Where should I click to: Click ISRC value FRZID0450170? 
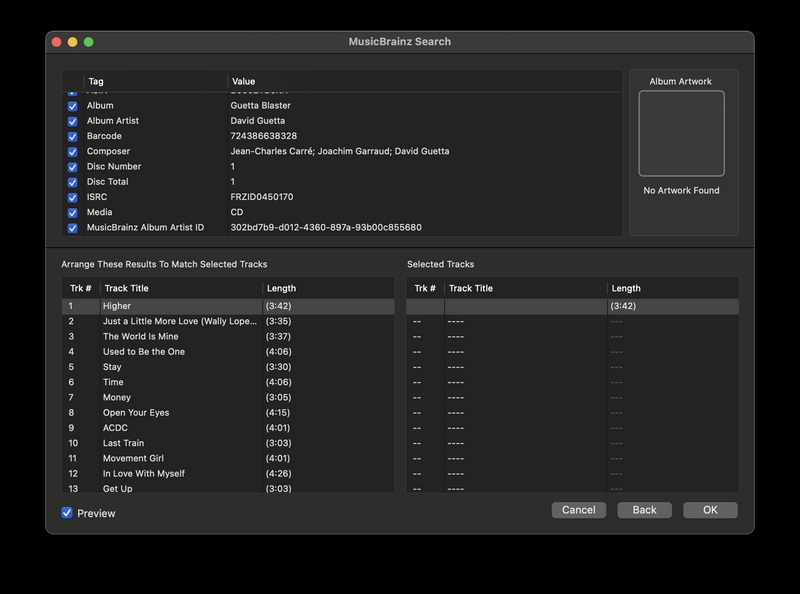click(x=262, y=197)
